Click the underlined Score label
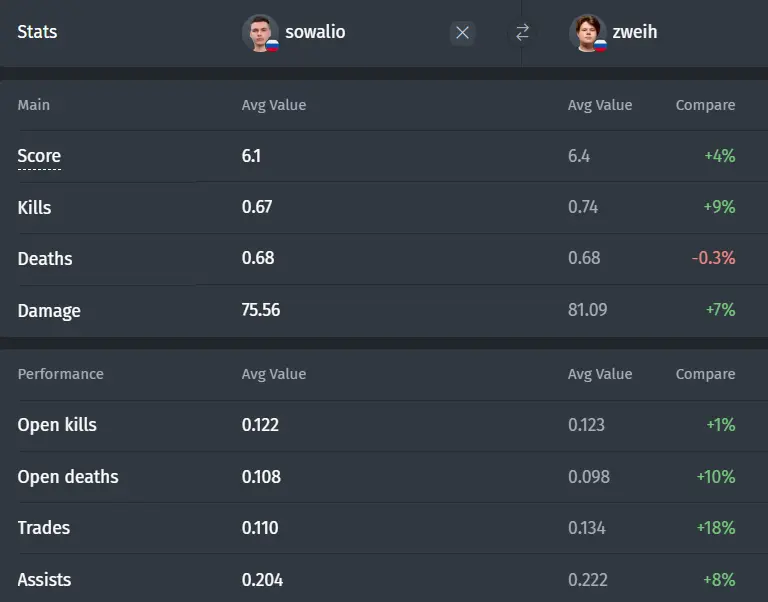Image resolution: width=768 pixels, height=602 pixels. coord(39,156)
